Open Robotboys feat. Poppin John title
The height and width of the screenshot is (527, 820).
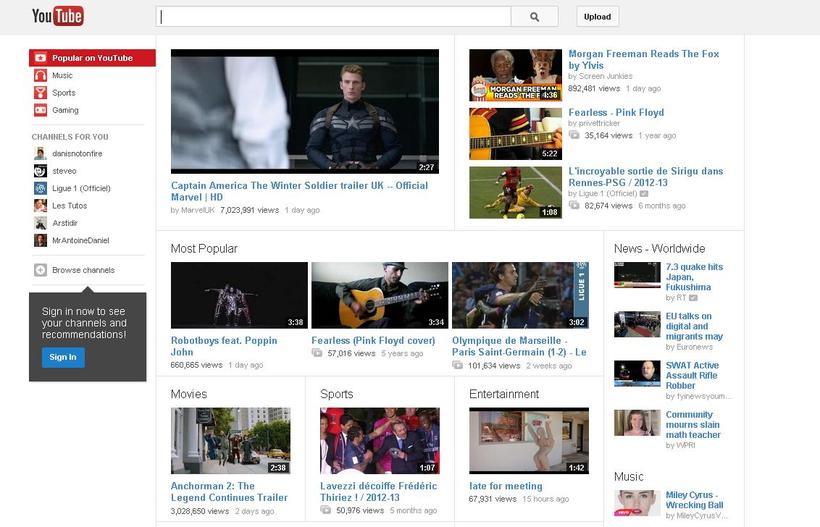point(224,346)
